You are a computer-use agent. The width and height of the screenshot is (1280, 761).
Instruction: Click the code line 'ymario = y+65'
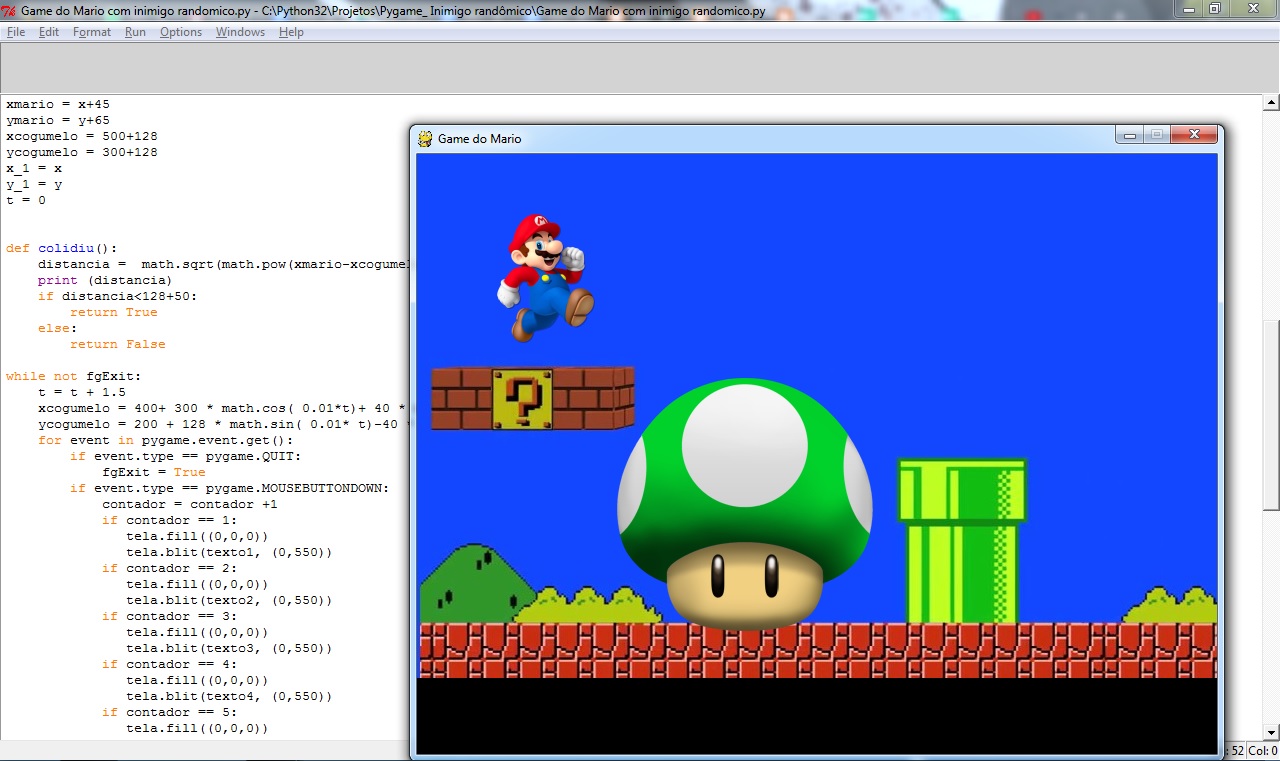[58, 120]
